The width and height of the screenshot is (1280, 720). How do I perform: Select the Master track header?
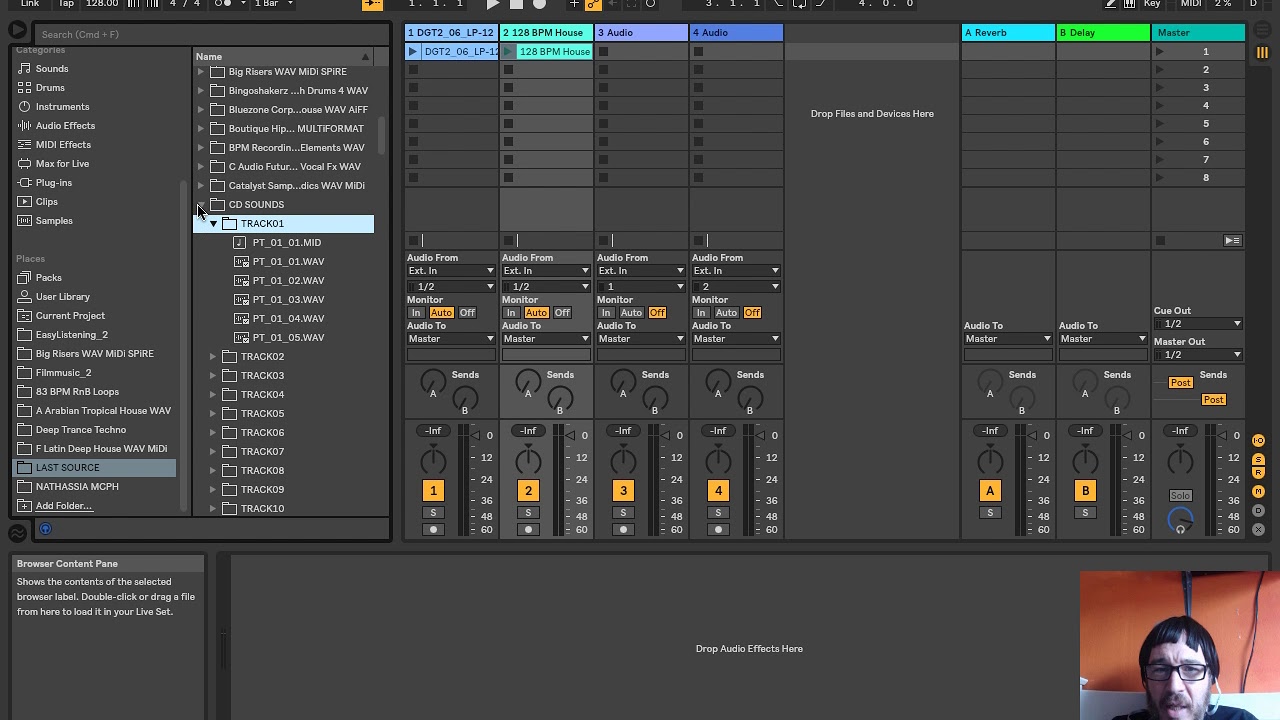[1198, 33]
